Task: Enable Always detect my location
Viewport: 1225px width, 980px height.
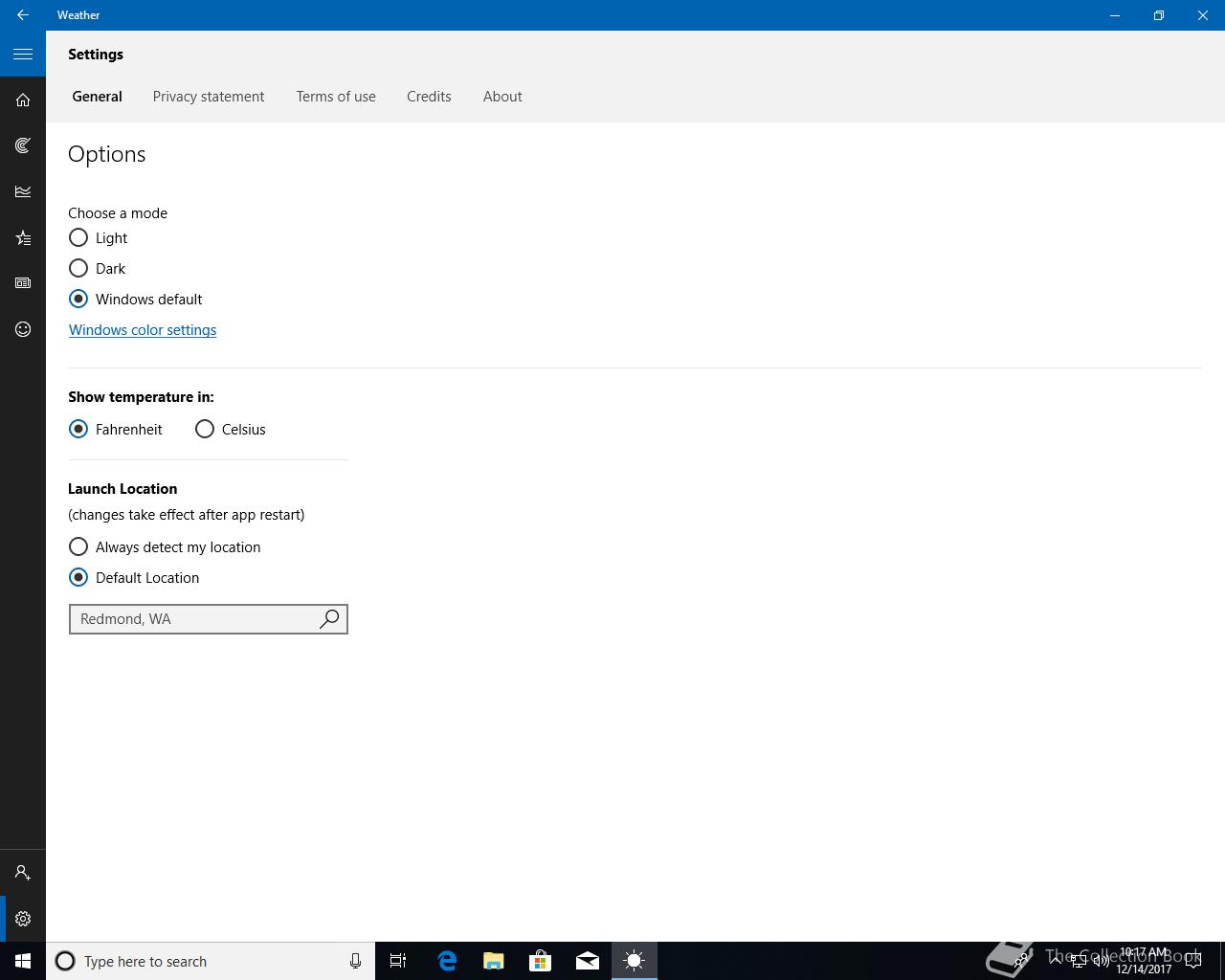Action: pyautogui.click(x=78, y=547)
